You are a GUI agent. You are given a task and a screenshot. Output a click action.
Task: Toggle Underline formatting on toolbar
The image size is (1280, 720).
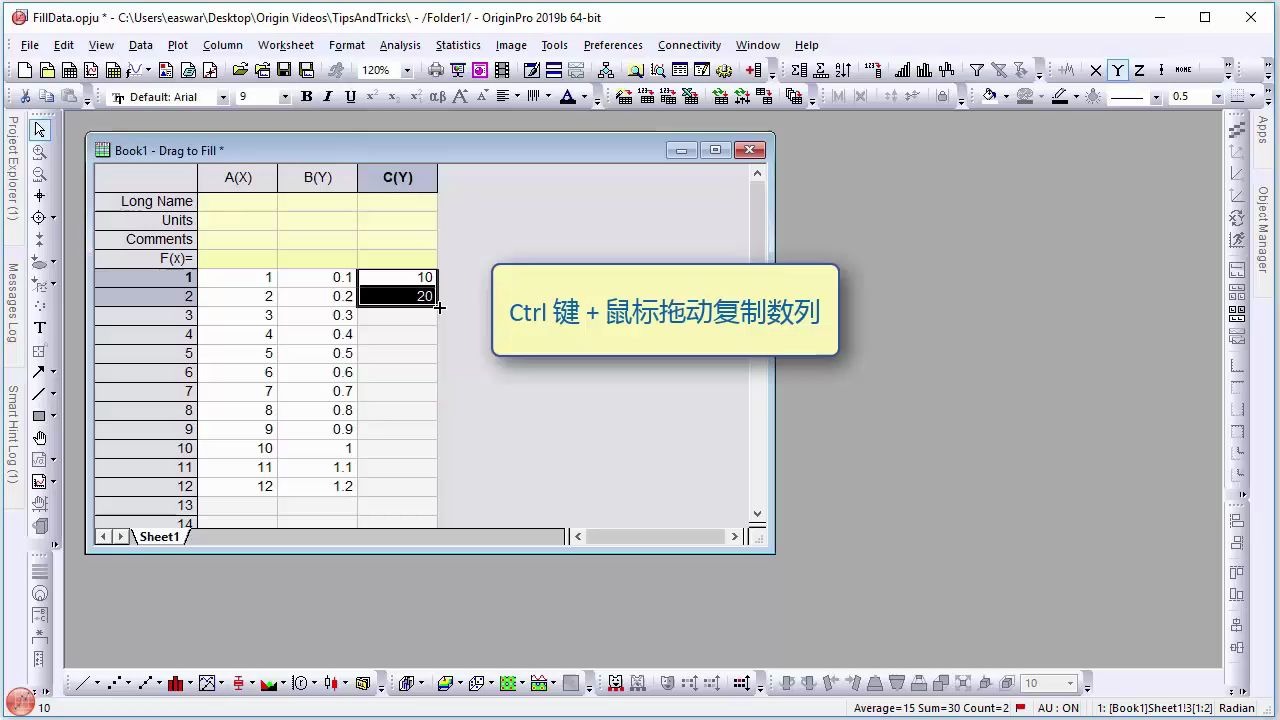(x=351, y=96)
